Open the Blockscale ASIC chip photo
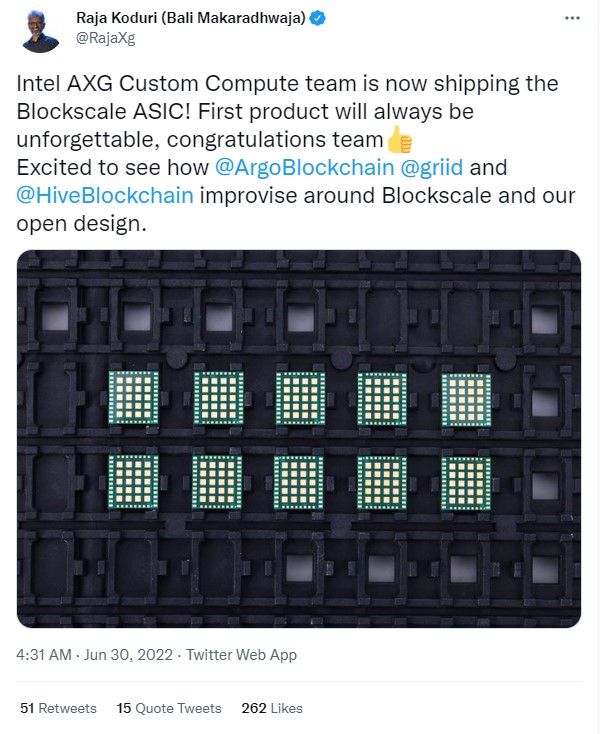 coord(299,439)
